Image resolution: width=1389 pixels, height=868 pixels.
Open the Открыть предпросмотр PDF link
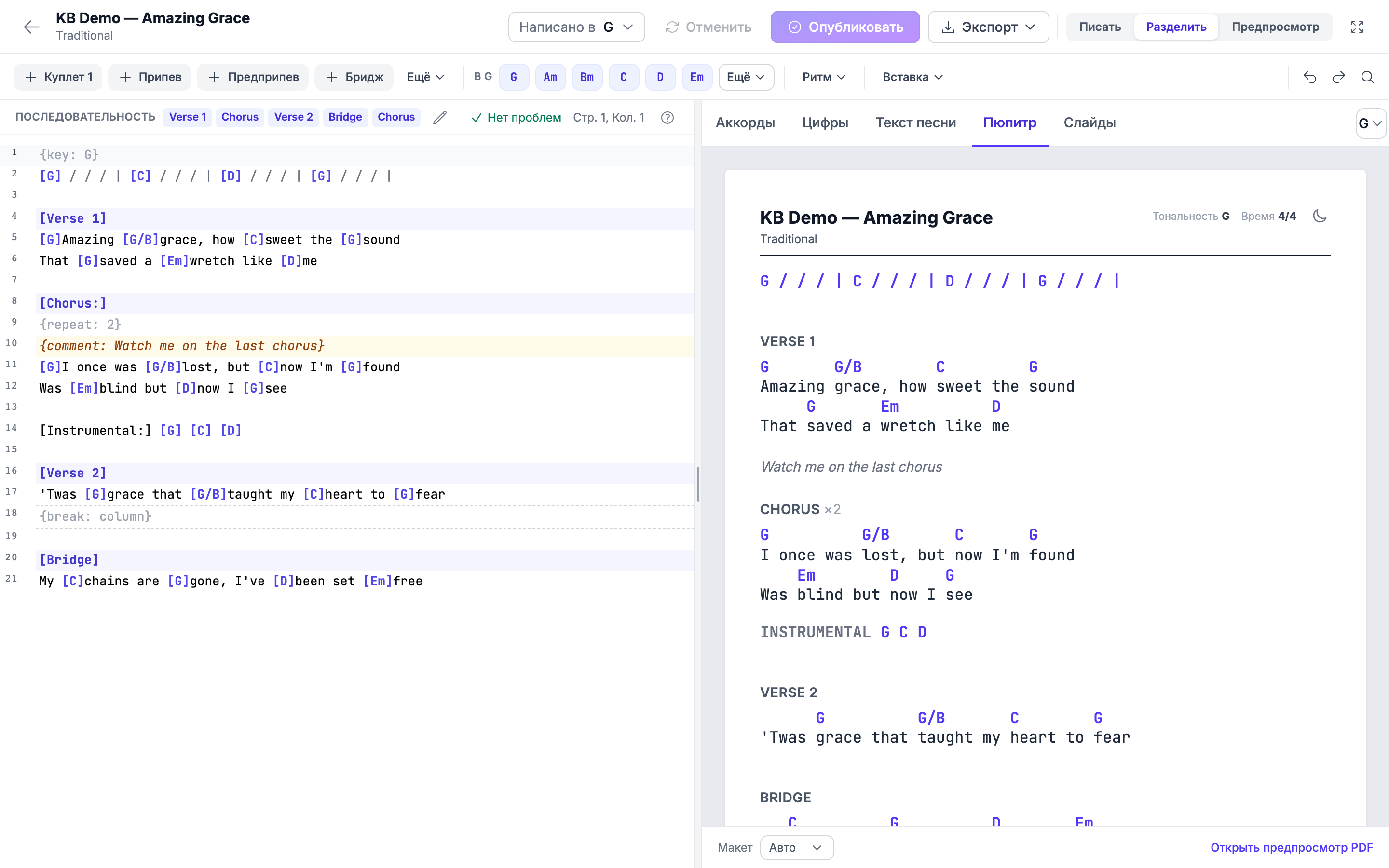click(x=1292, y=847)
